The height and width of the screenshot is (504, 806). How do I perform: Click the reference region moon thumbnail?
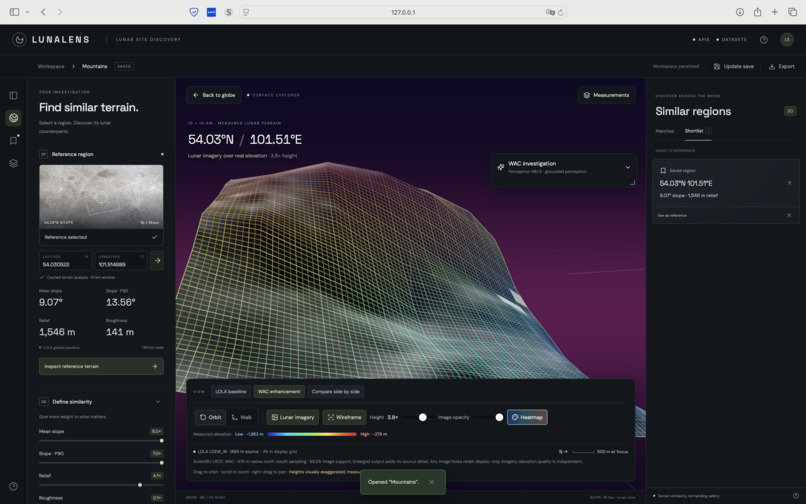[x=101, y=196]
